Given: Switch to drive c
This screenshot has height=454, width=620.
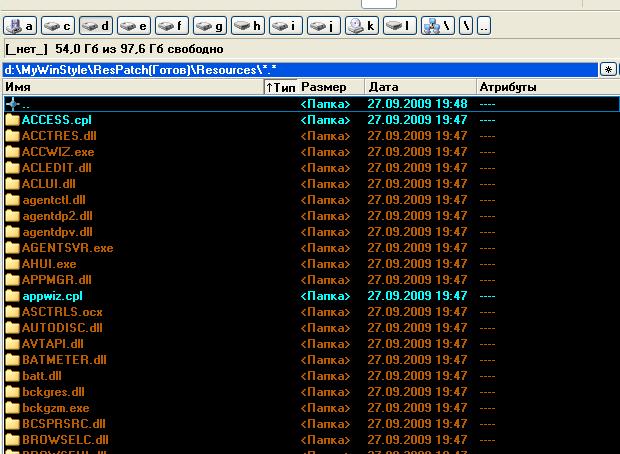Looking at the screenshot, I should 58,26.
